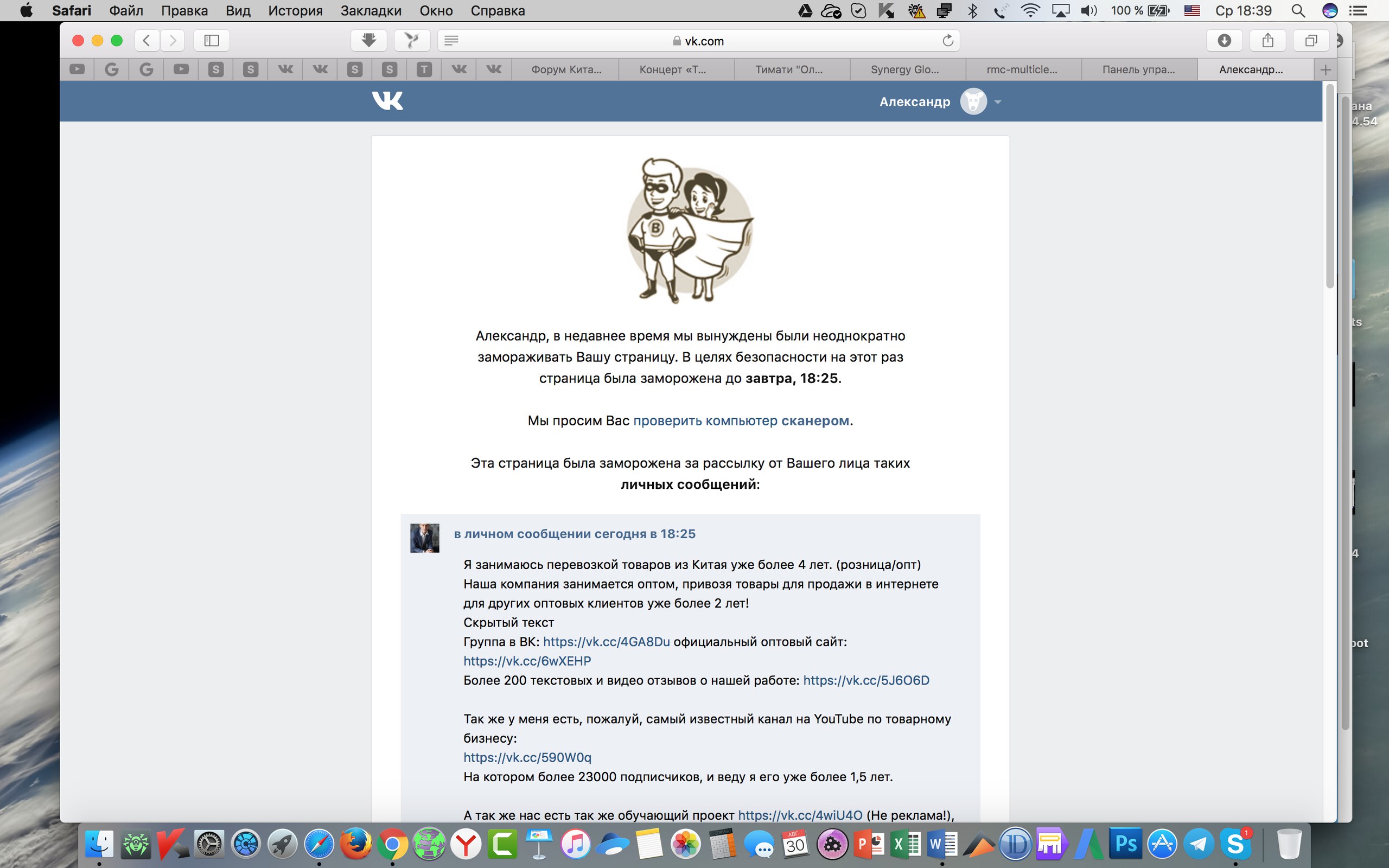Open Yandex Browser in the Dock
The width and height of the screenshot is (1389, 868).
point(466,844)
